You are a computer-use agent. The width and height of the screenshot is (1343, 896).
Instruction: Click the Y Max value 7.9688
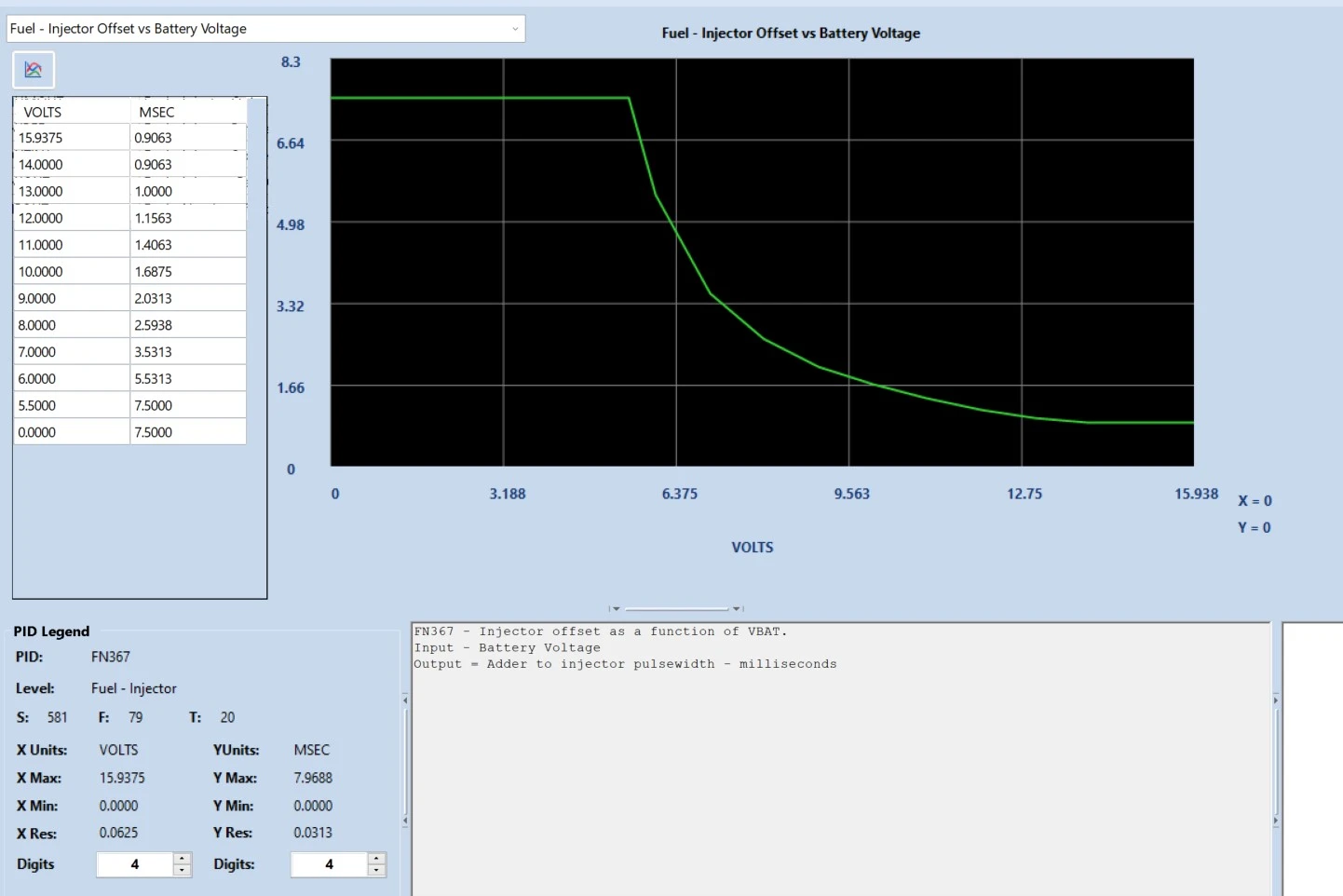click(x=313, y=778)
